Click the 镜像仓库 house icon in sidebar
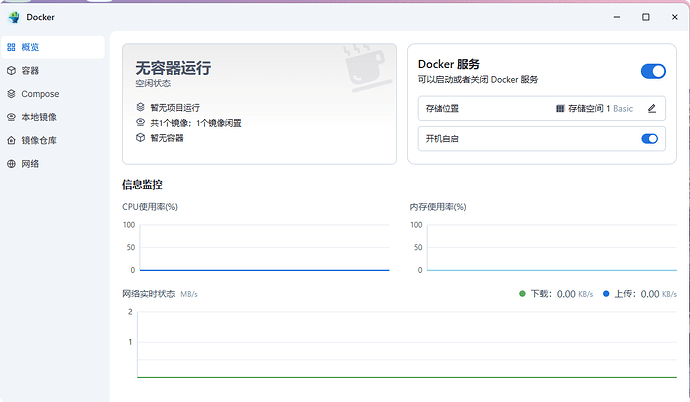Viewport: 690px width, 402px height. [11, 140]
